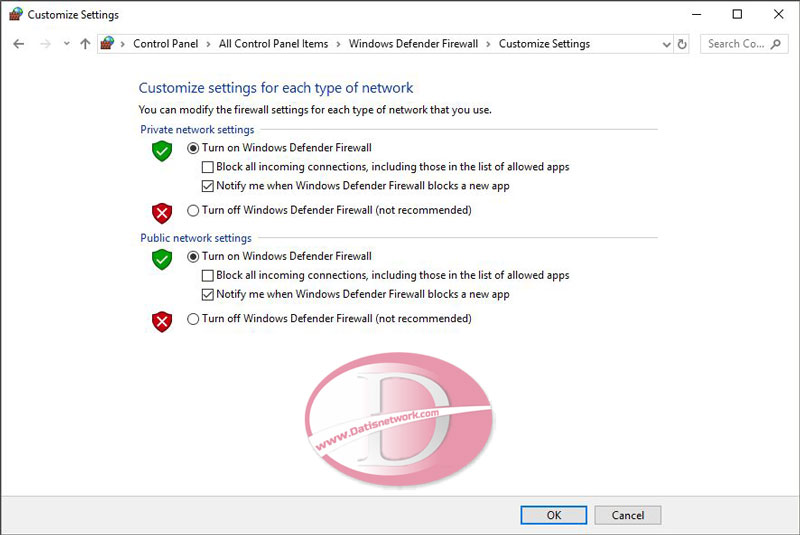Expand chevron after Windows Defender Firewall breadcrumb
The width and height of the screenshot is (800, 535).
click(488, 44)
